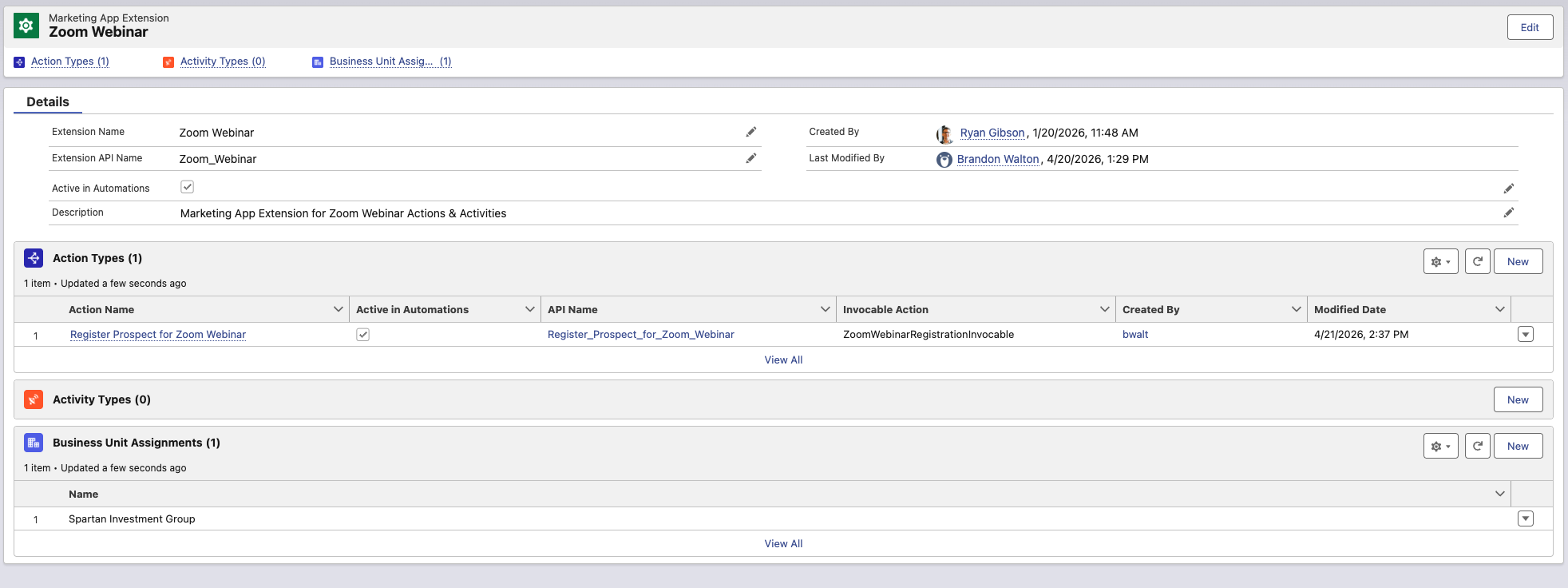The width and height of the screenshot is (1568, 588).
Task: Refresh the Action Types list
Action: tap(1478, 261)
